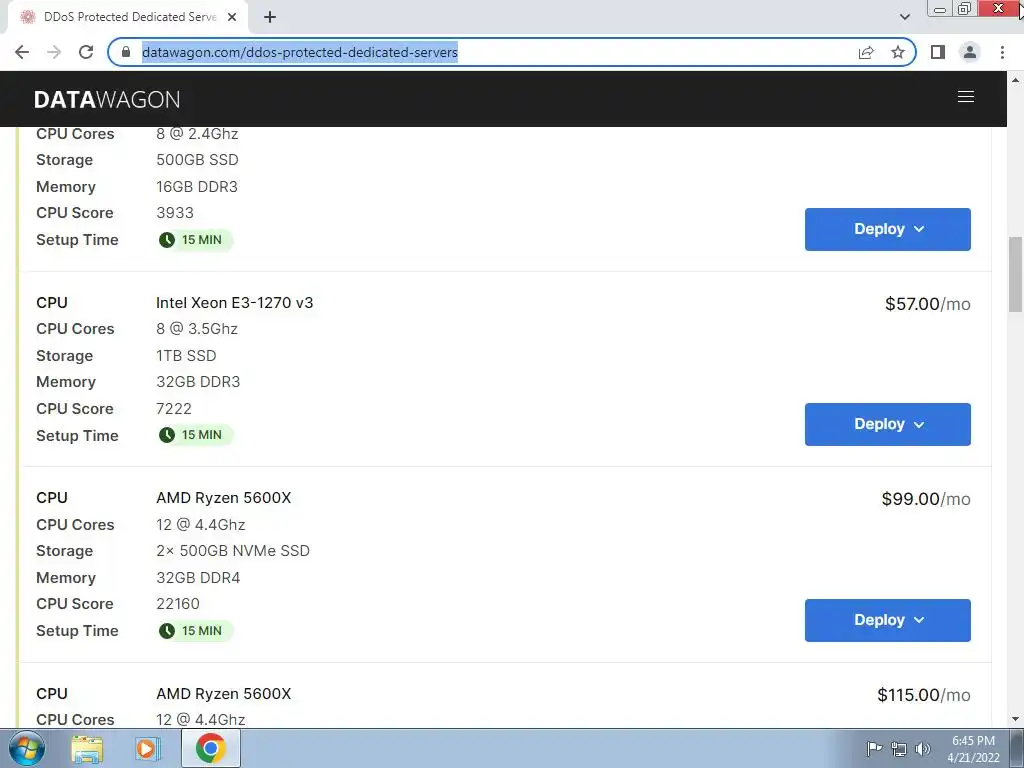Click the 15 MIN badge of Xeon E3-1270 v3
Image resolution: width=1024 pixels, height=768 pixels.
click(195, 435)
